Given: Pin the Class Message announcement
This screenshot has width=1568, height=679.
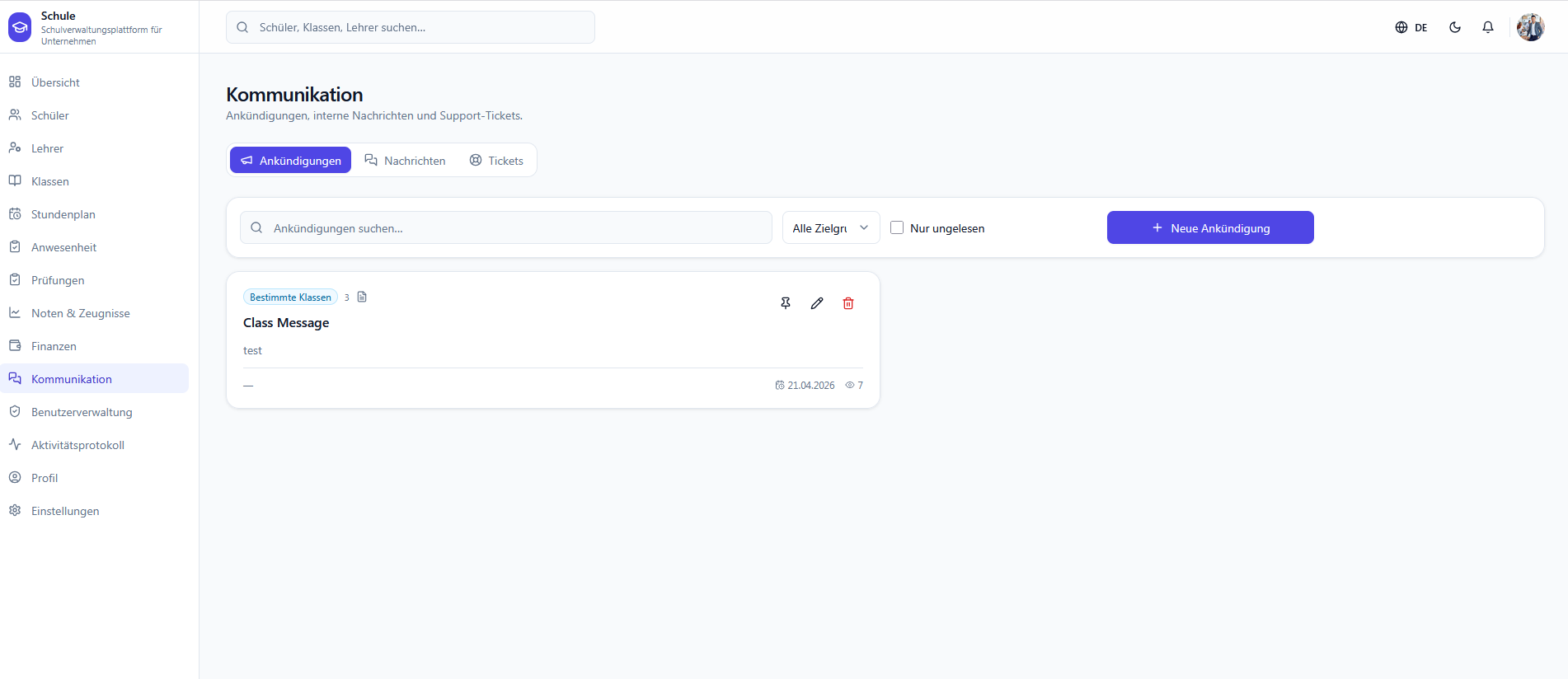Looking at the screenshot, I should click(786, 303).
